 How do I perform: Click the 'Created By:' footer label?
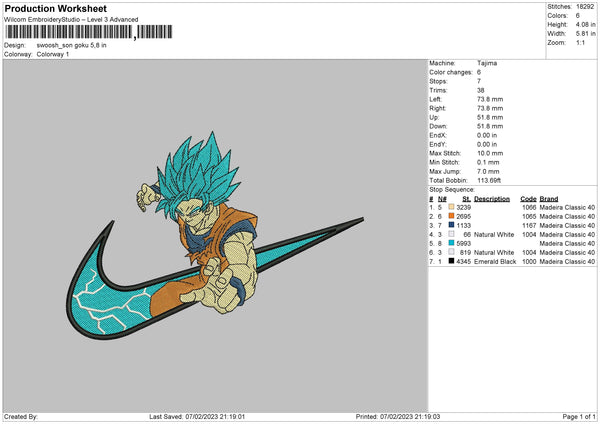click(21, 416)
